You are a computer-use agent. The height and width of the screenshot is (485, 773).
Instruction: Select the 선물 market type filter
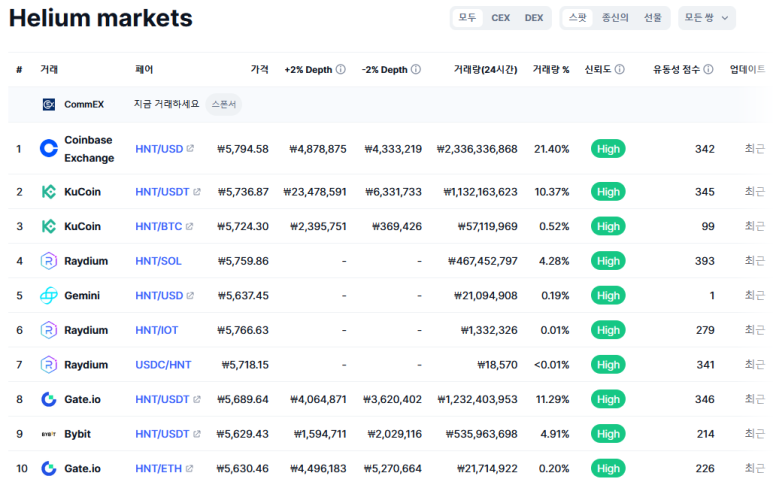click(x=653, y=18)
